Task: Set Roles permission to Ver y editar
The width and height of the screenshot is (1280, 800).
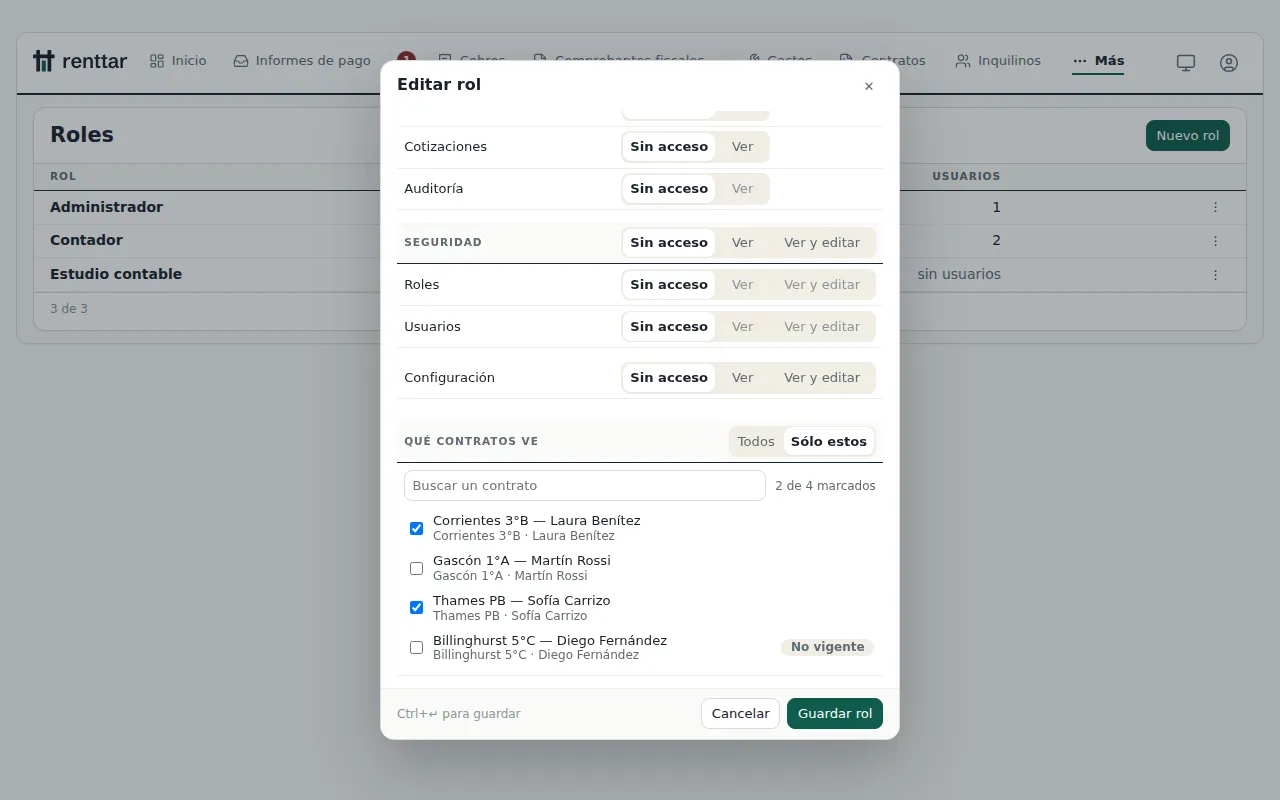Action: (822, 285)
